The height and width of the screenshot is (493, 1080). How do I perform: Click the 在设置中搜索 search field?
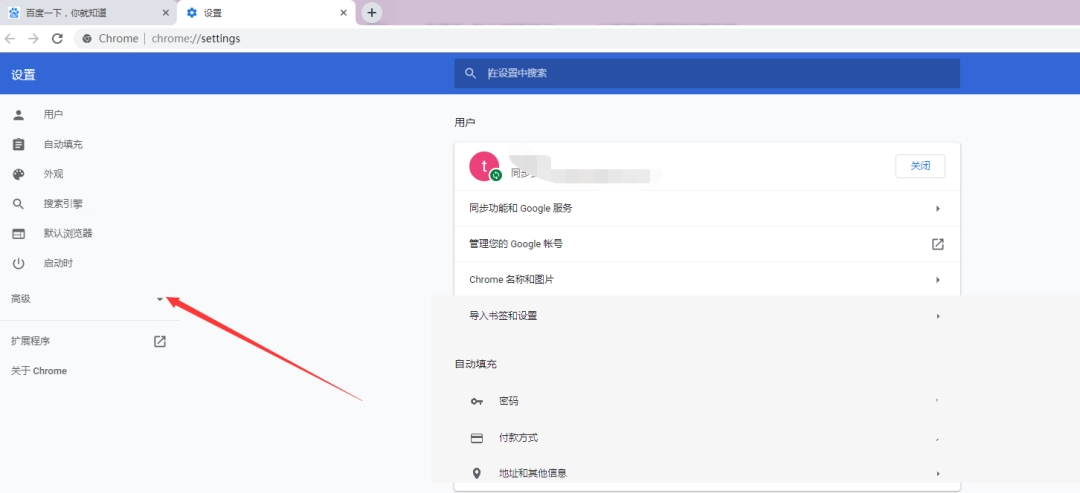pyautogui.click(x=707, y=73)
